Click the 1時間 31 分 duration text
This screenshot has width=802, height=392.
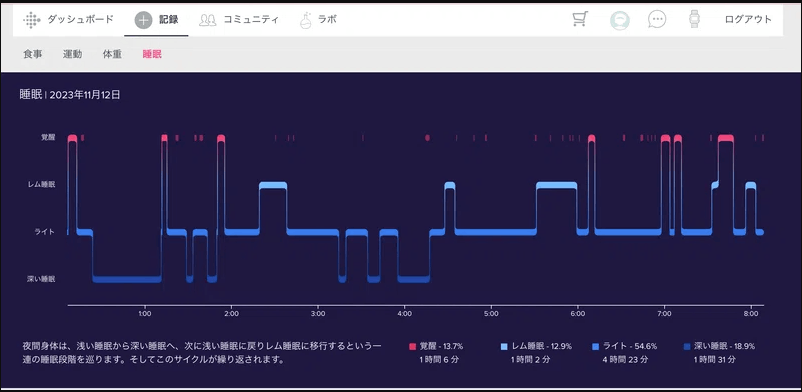click(715, 360)
